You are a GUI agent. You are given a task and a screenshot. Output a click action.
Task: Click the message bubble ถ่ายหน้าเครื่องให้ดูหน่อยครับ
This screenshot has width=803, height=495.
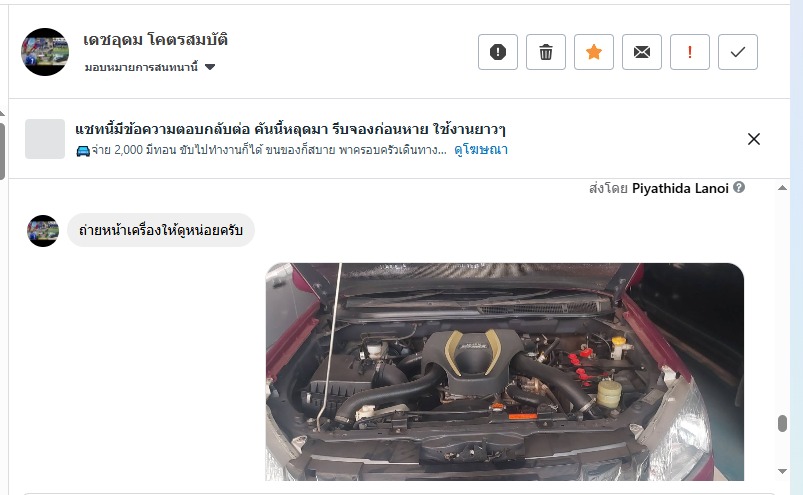[x=161, y=230]
